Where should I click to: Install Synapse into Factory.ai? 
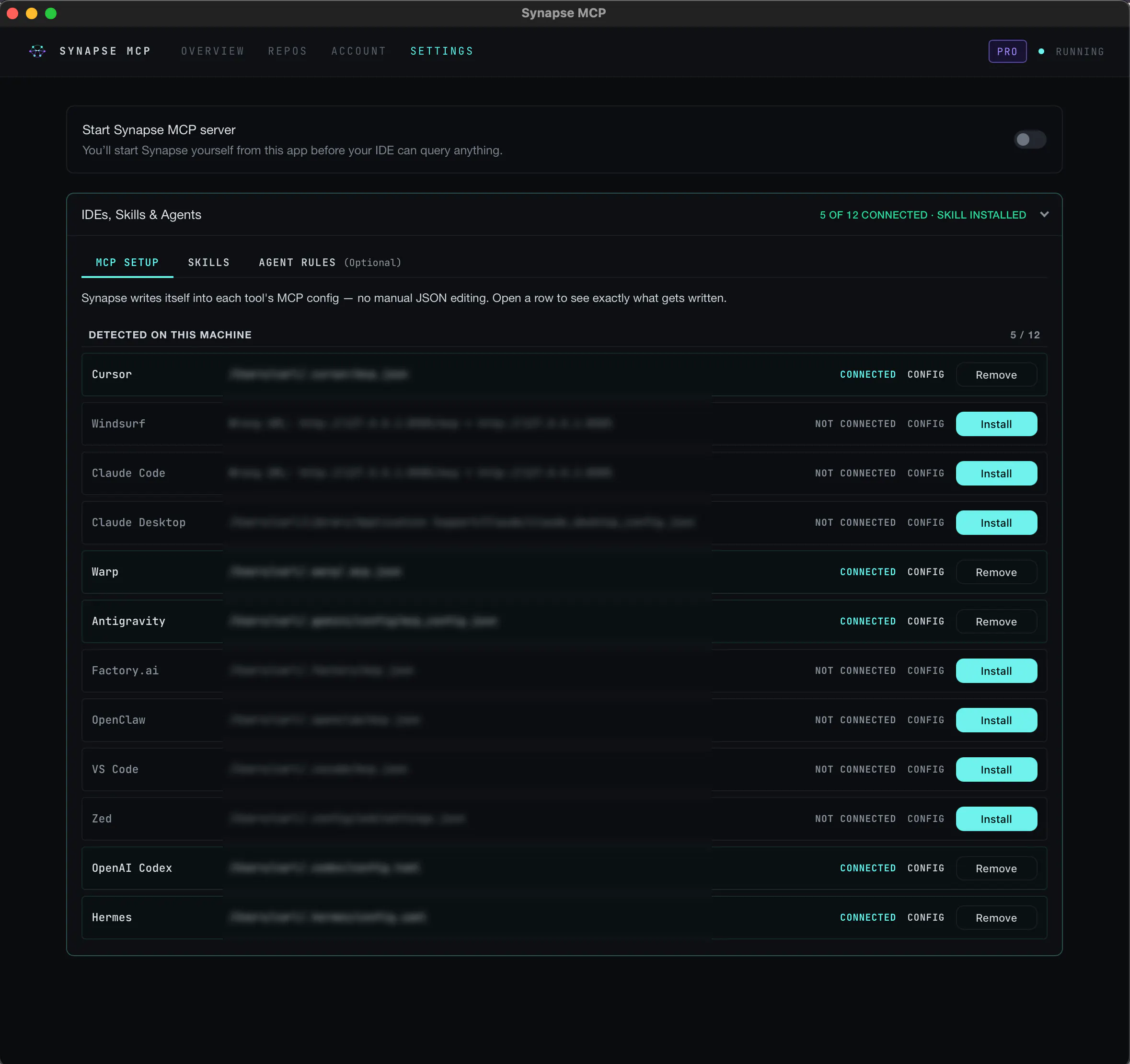point(996,671)
